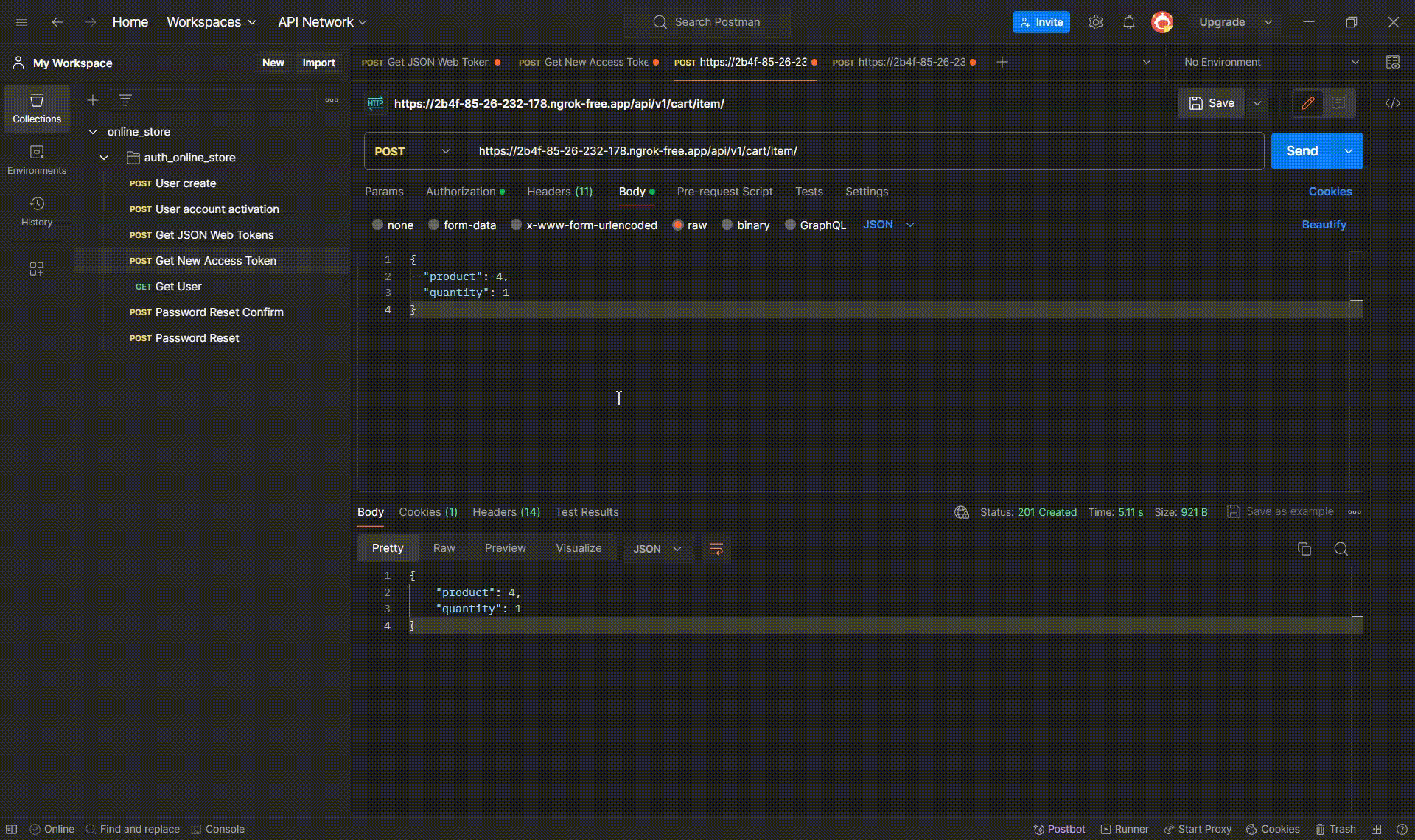The width and height of the screenshot is (1415, 840).
Task: Expand the online_store collection tree
Action: [90, 131]
